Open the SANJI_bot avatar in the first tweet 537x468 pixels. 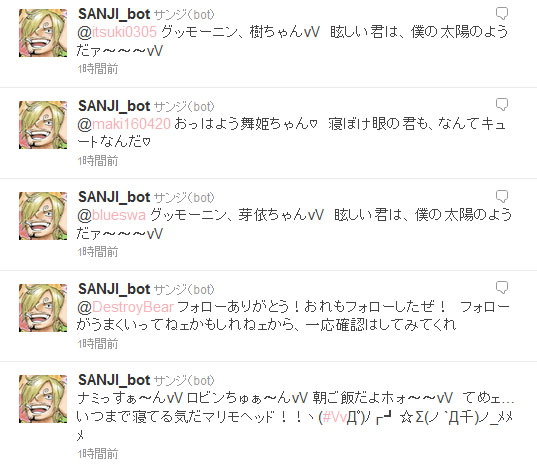pos(43,33)
